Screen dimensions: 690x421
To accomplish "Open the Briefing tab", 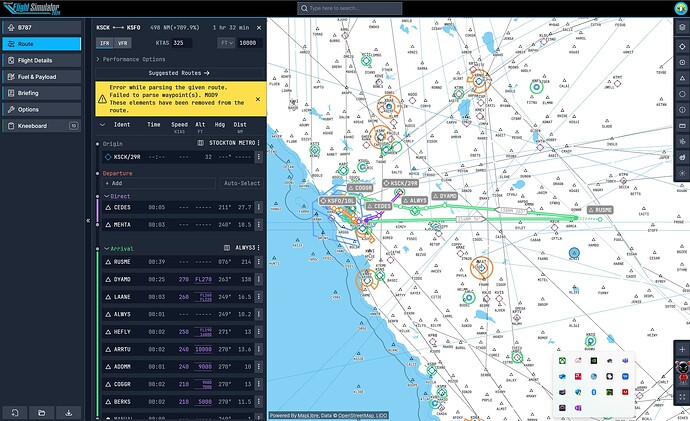I will pyautogui.click(x=41, y=93).
